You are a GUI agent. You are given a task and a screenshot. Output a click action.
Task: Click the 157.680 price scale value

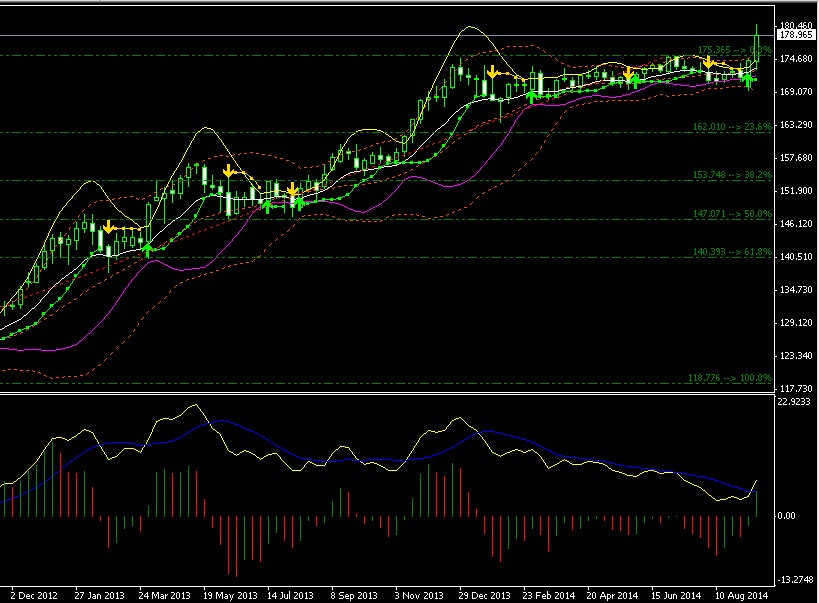click(796, 157)
